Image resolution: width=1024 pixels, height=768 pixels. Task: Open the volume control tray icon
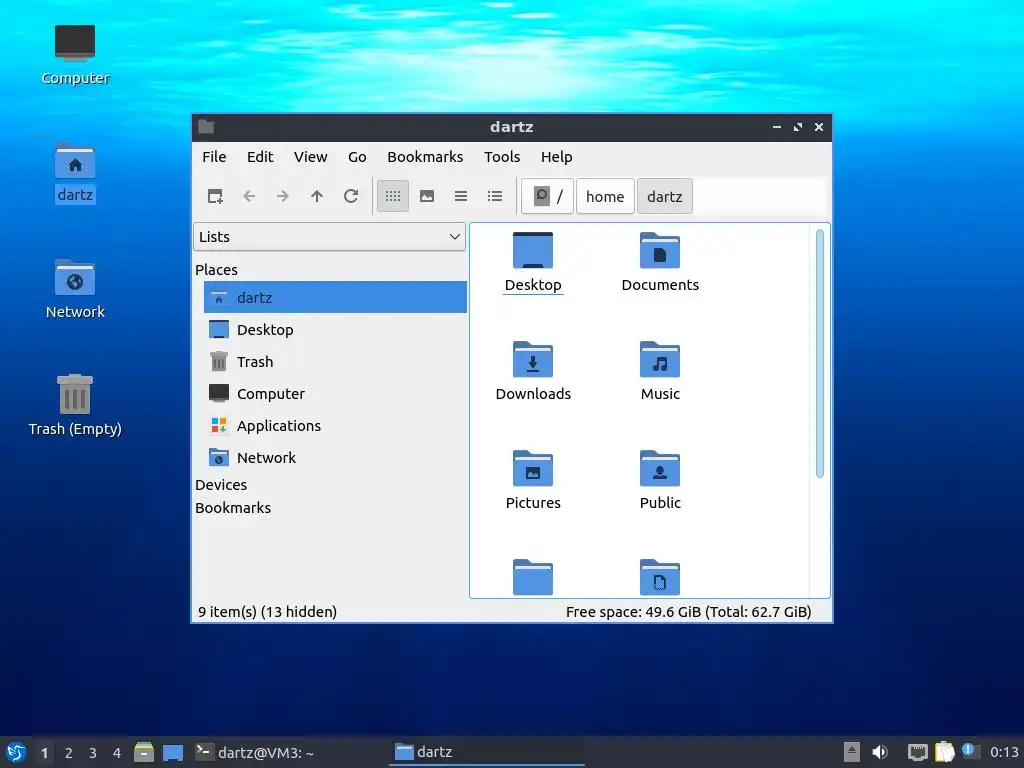point(880,752)
